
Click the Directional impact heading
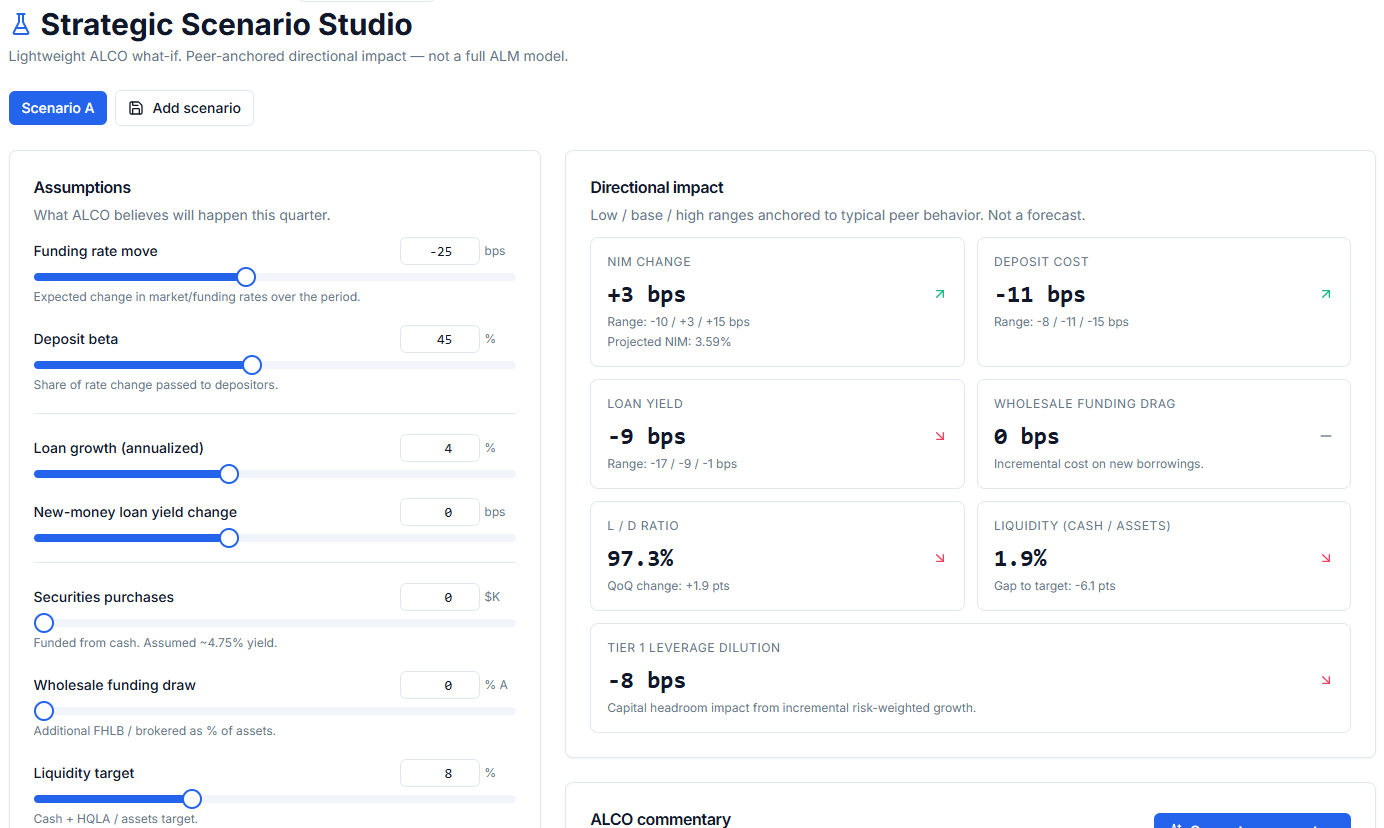tap(657, 187)
